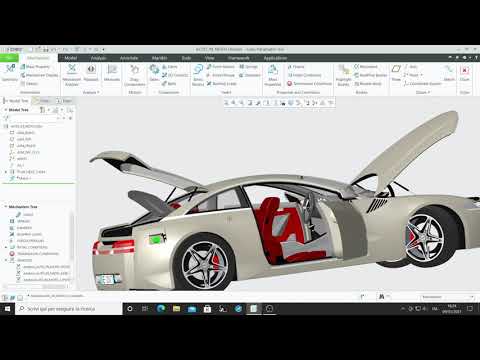Open File Explorer from the taskbar
480x360 pixels.
176,309
